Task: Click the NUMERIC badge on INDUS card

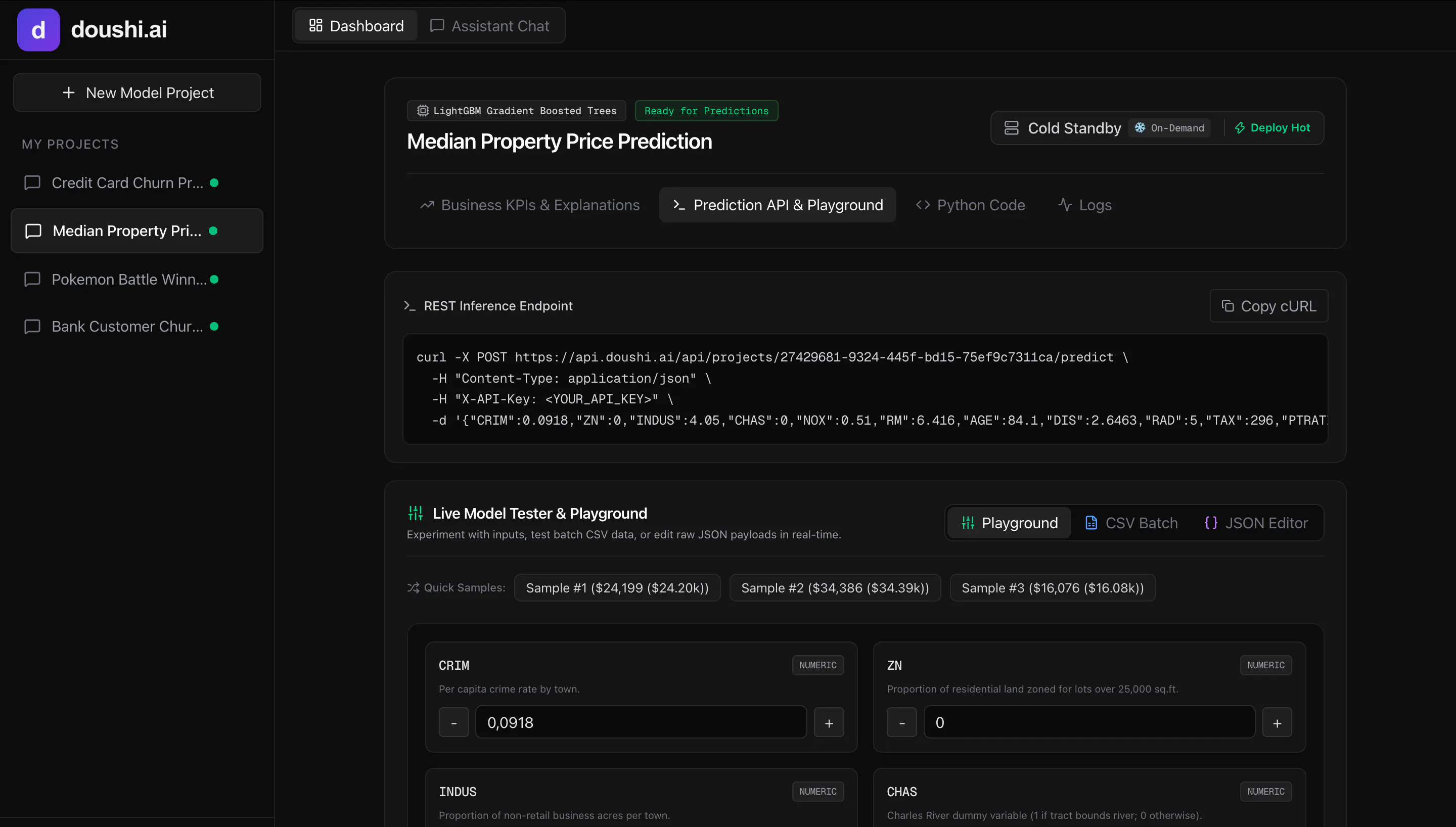Action: 817,791
